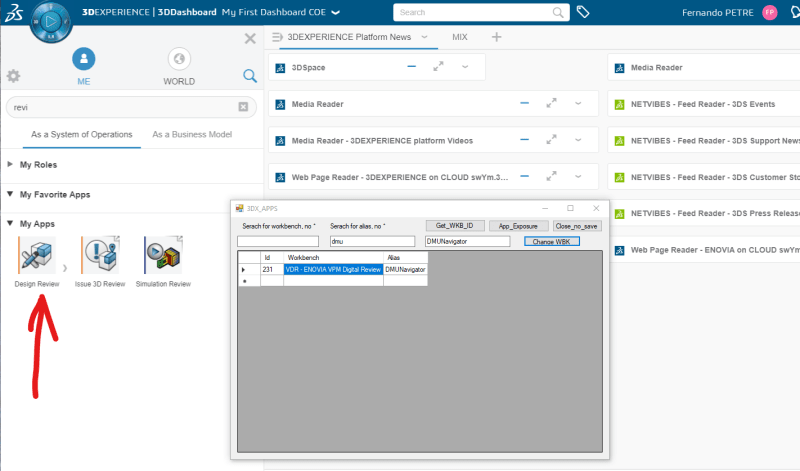Viewport: 800px width, 471px height.
Task: Maximize Media Reader platform Videos widget
Action: pos(551,139)
